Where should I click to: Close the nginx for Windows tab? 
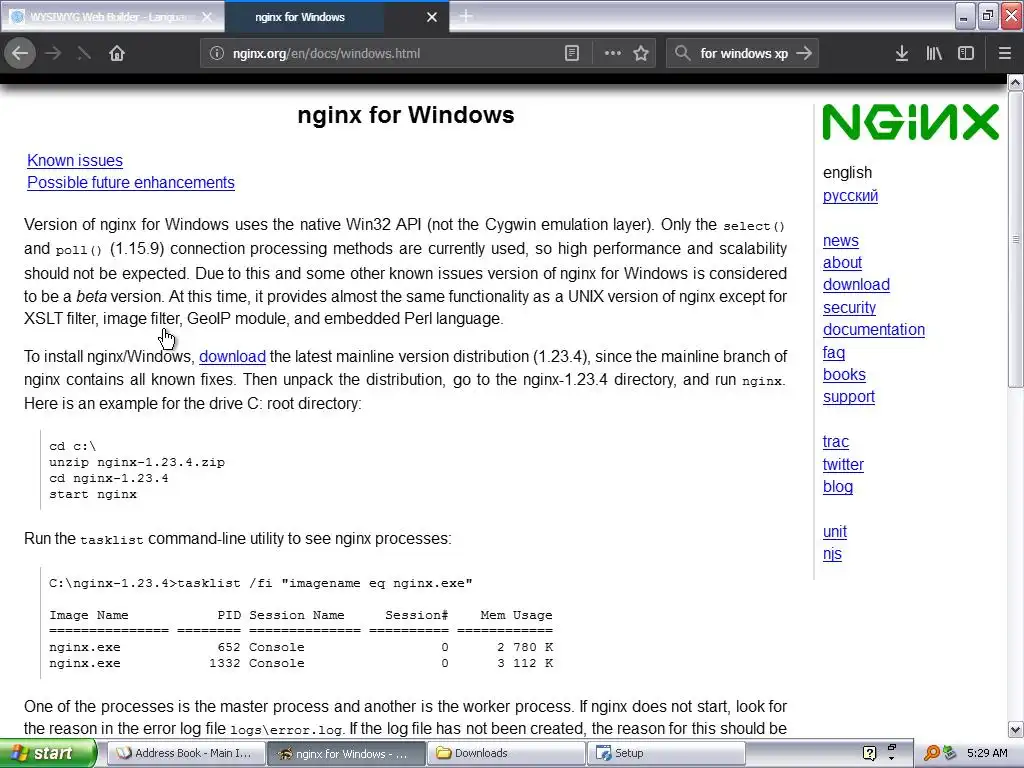click(x=432, y=17)
